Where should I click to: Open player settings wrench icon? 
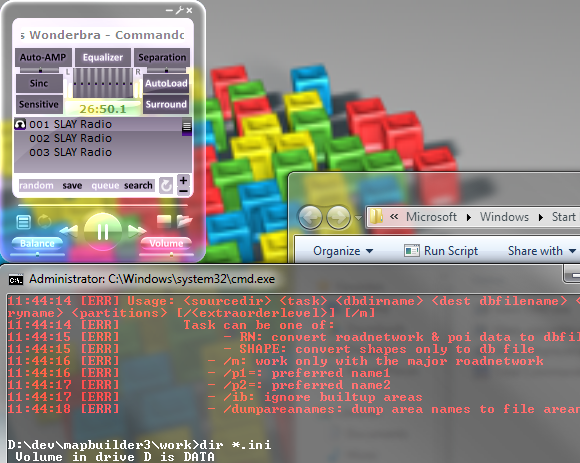point(179,10)
